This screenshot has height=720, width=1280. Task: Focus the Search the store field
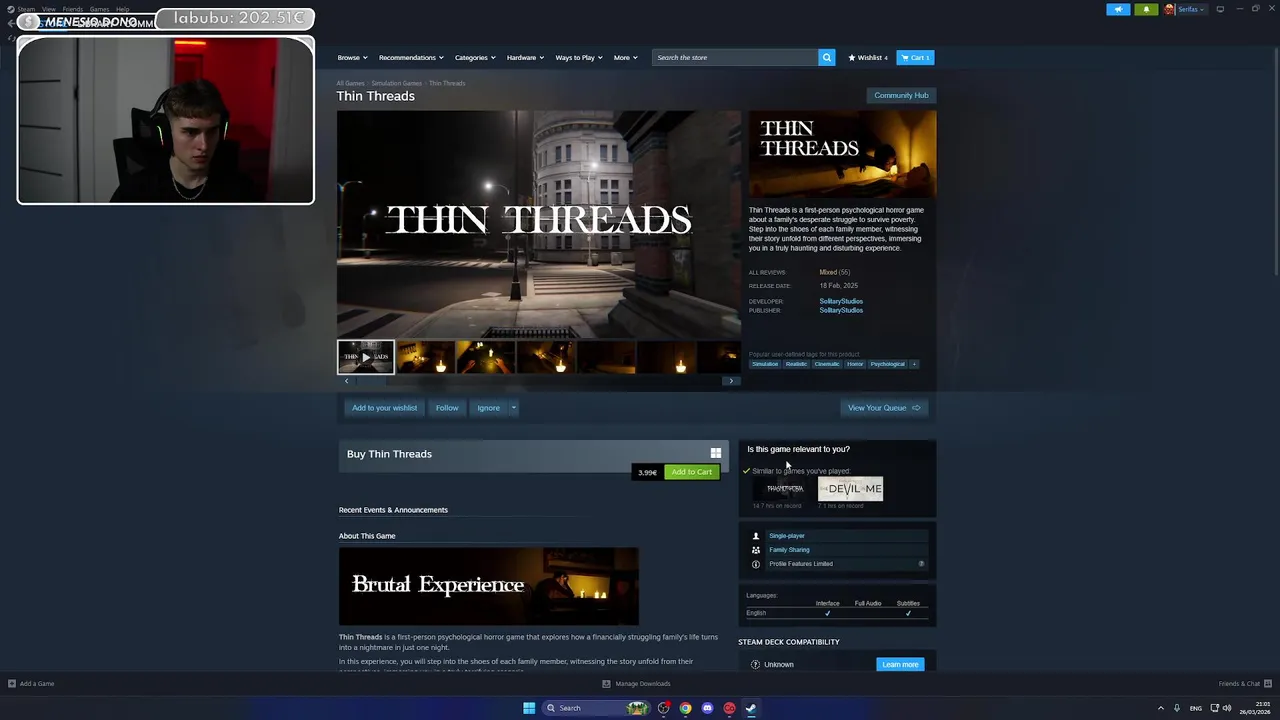tap(735, 57)
